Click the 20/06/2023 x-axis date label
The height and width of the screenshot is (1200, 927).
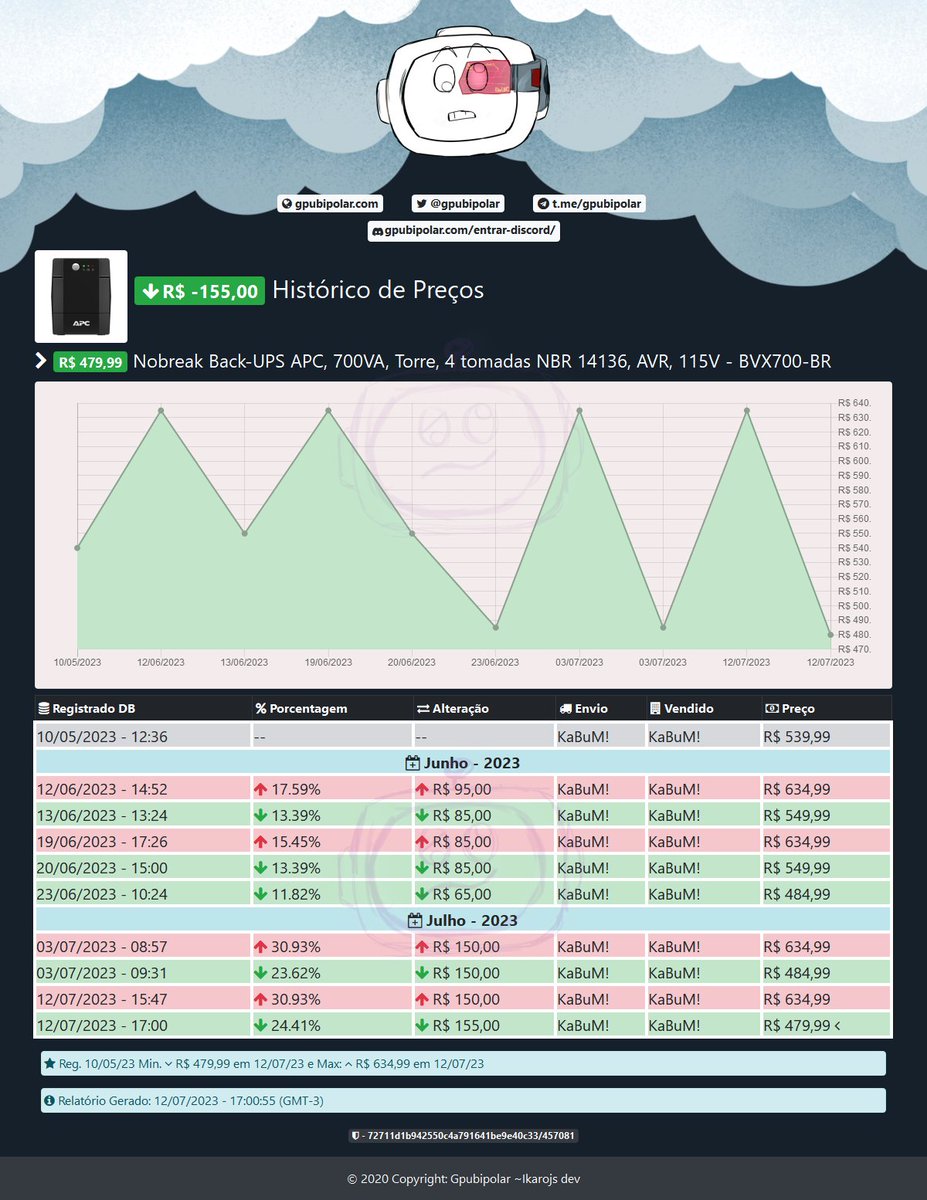tap(412, 662)
